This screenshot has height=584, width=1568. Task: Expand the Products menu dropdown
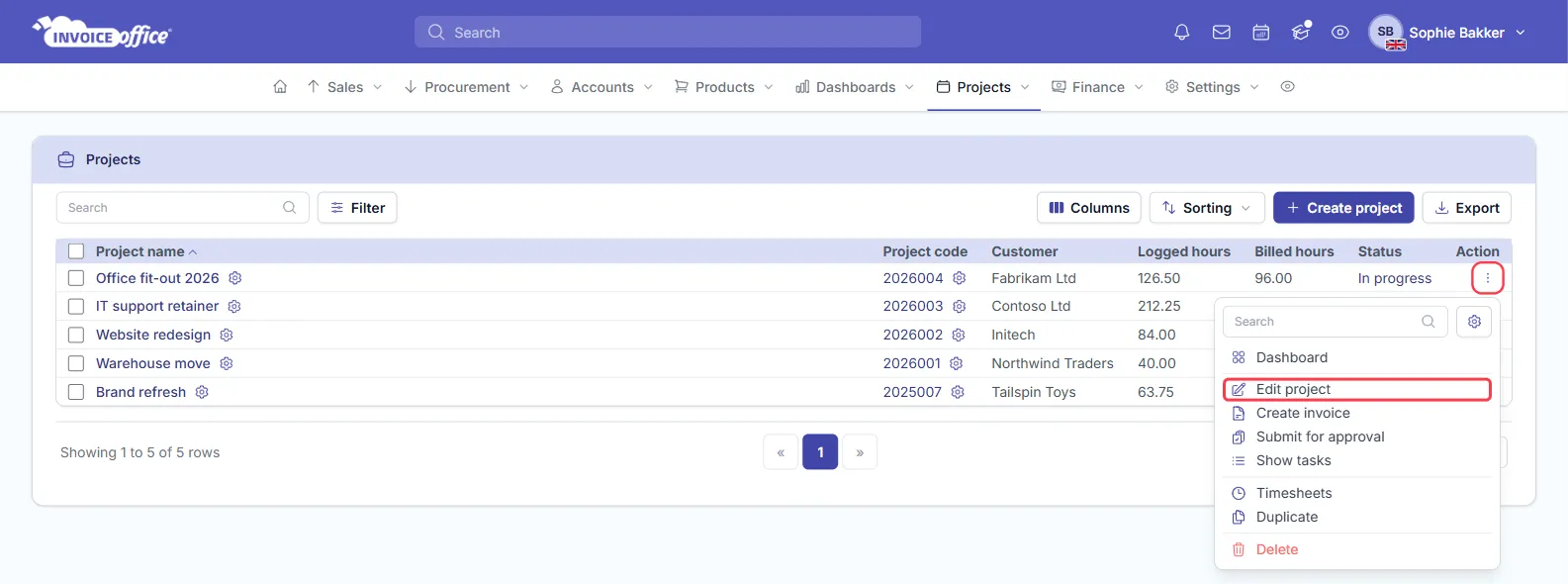coord(723,87)
